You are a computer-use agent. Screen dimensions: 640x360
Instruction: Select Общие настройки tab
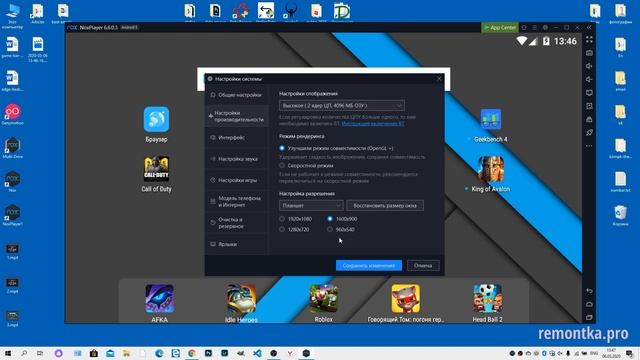point(237,95)
